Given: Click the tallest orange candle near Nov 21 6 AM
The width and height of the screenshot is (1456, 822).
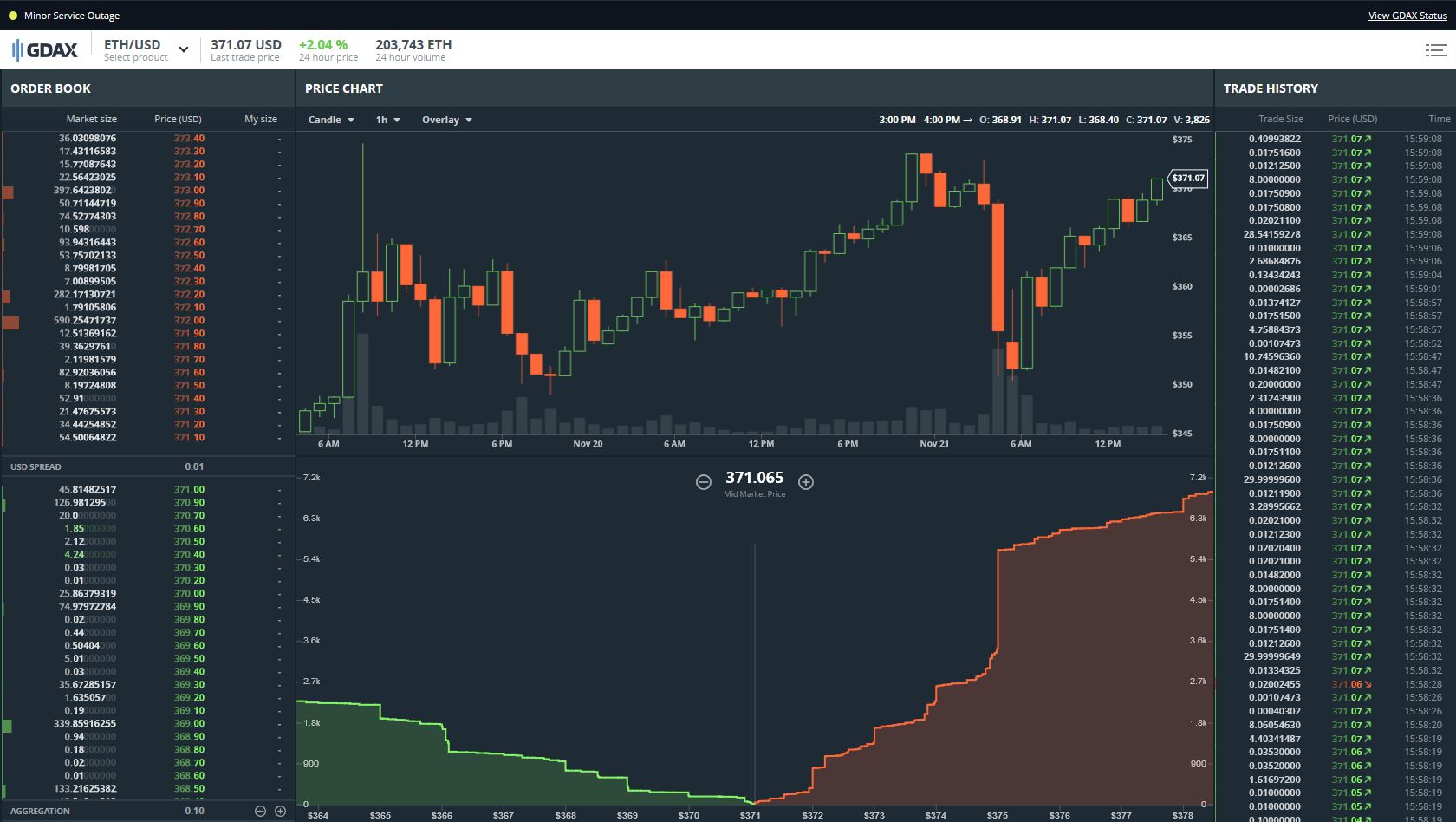Looking at the screenshot, I should click(x=998, y=267).
